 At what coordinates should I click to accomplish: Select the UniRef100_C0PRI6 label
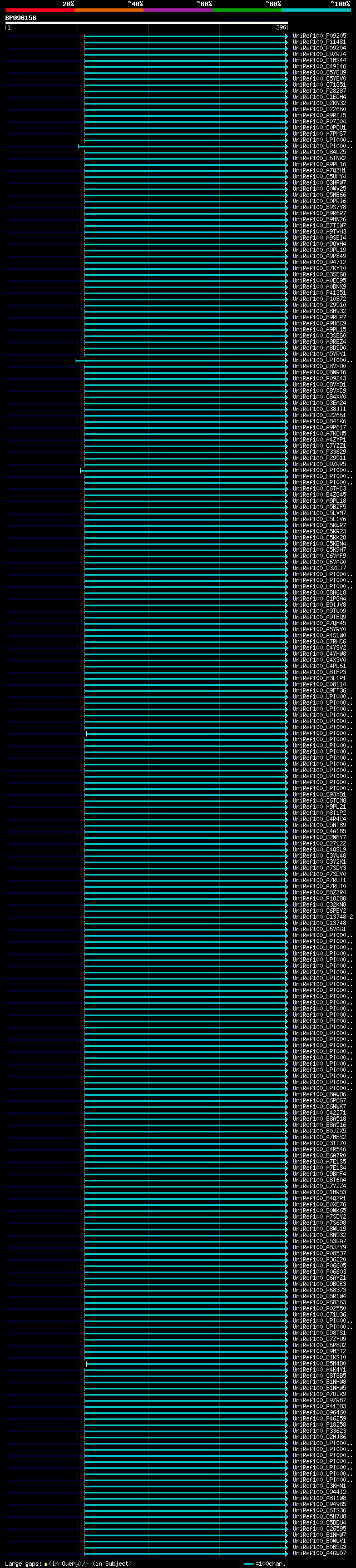[x=319, y=201]
